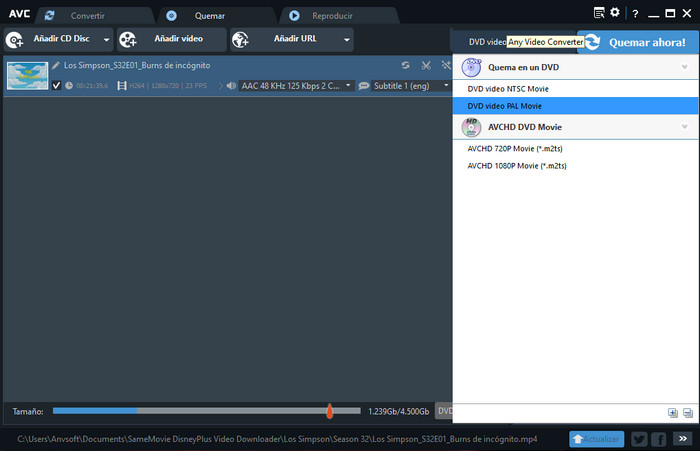Open help question mark icon

click(635, 14)
